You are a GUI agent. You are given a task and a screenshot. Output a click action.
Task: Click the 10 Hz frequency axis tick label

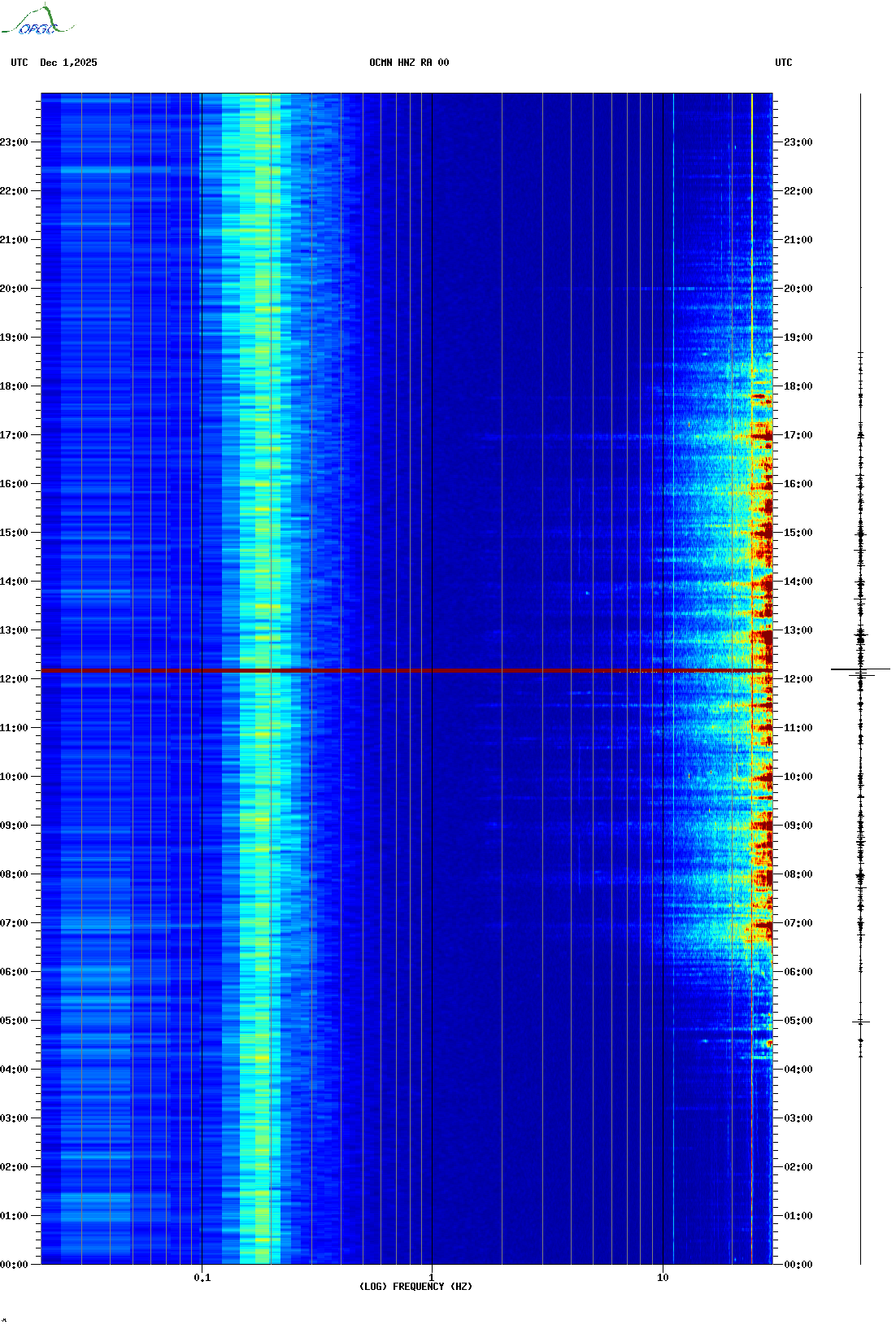pos(663,1277)
